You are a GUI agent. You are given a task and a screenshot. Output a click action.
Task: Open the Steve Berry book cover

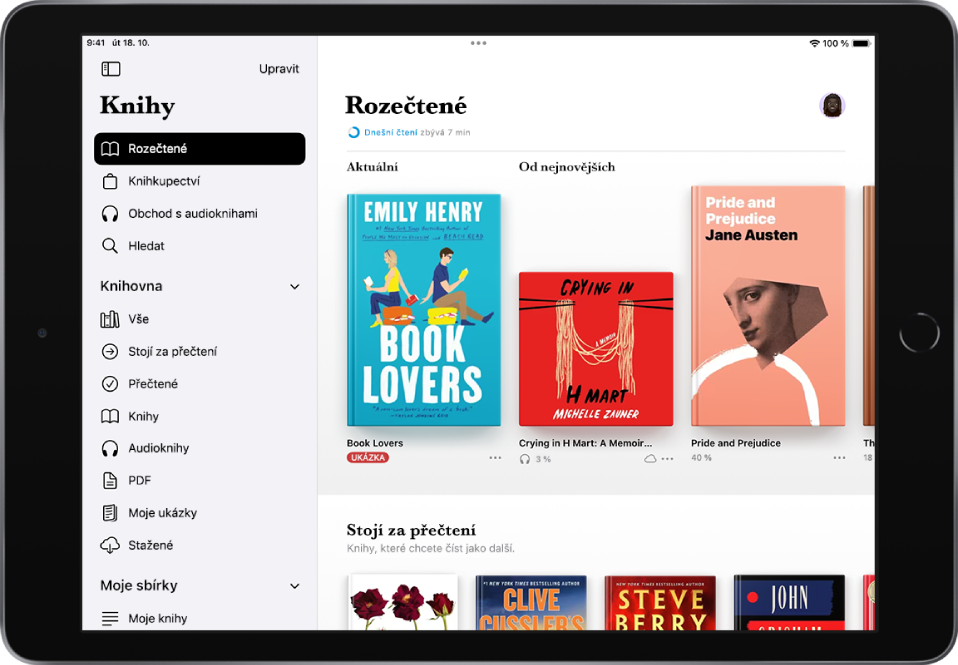pos(660,602)
